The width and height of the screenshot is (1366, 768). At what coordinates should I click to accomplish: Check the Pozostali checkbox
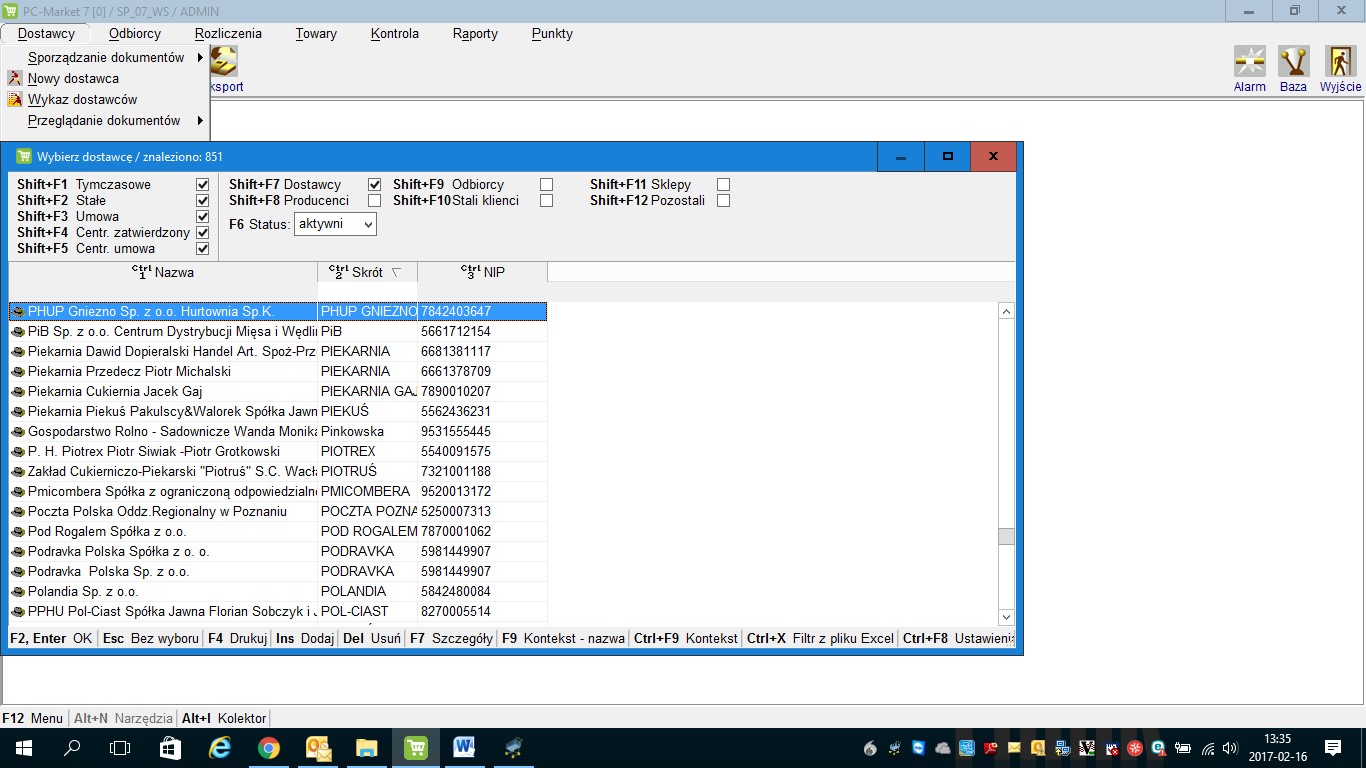(x=724, y=201)
